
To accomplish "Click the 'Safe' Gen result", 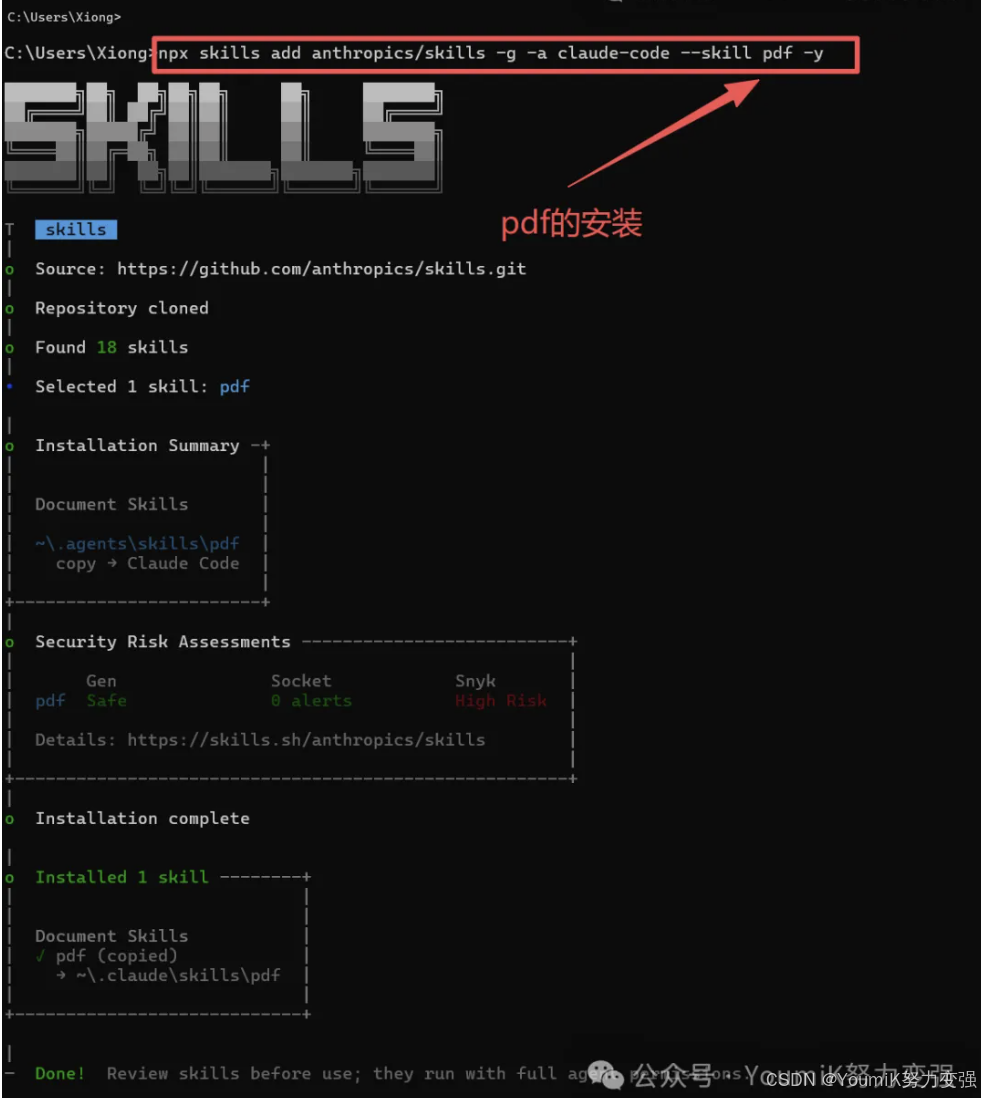I will pos(106,700).
